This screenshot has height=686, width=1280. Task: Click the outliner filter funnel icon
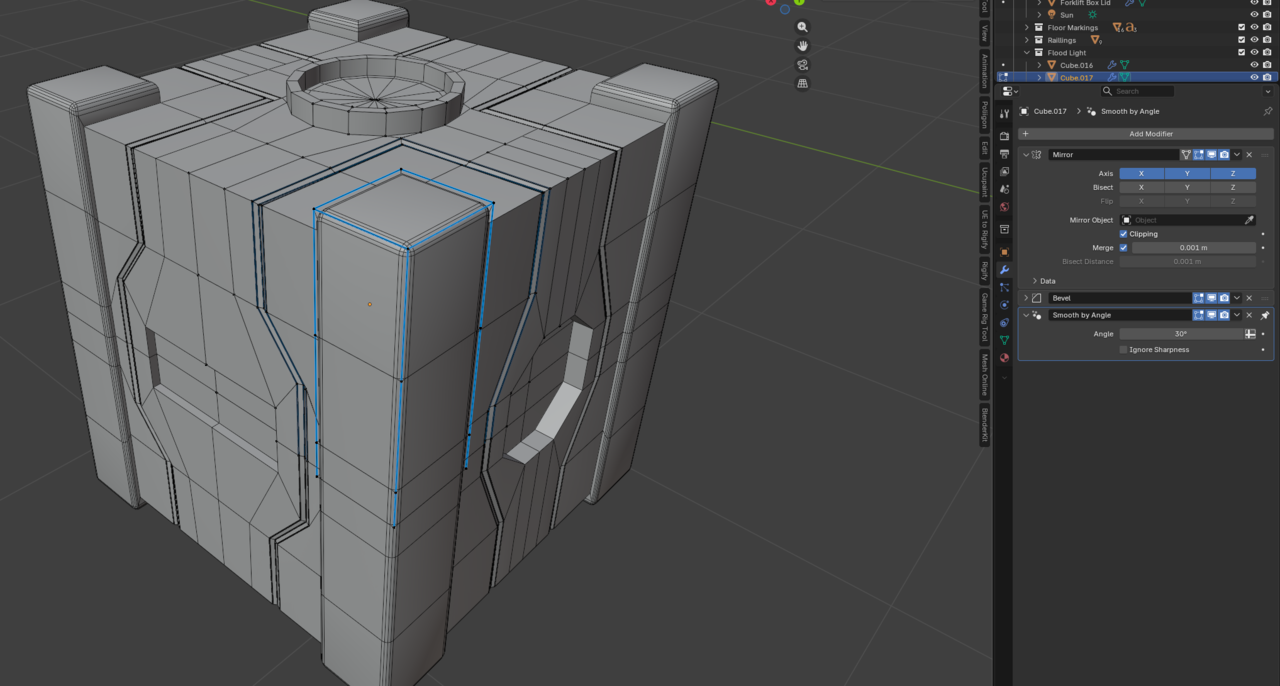(1267, 91)
